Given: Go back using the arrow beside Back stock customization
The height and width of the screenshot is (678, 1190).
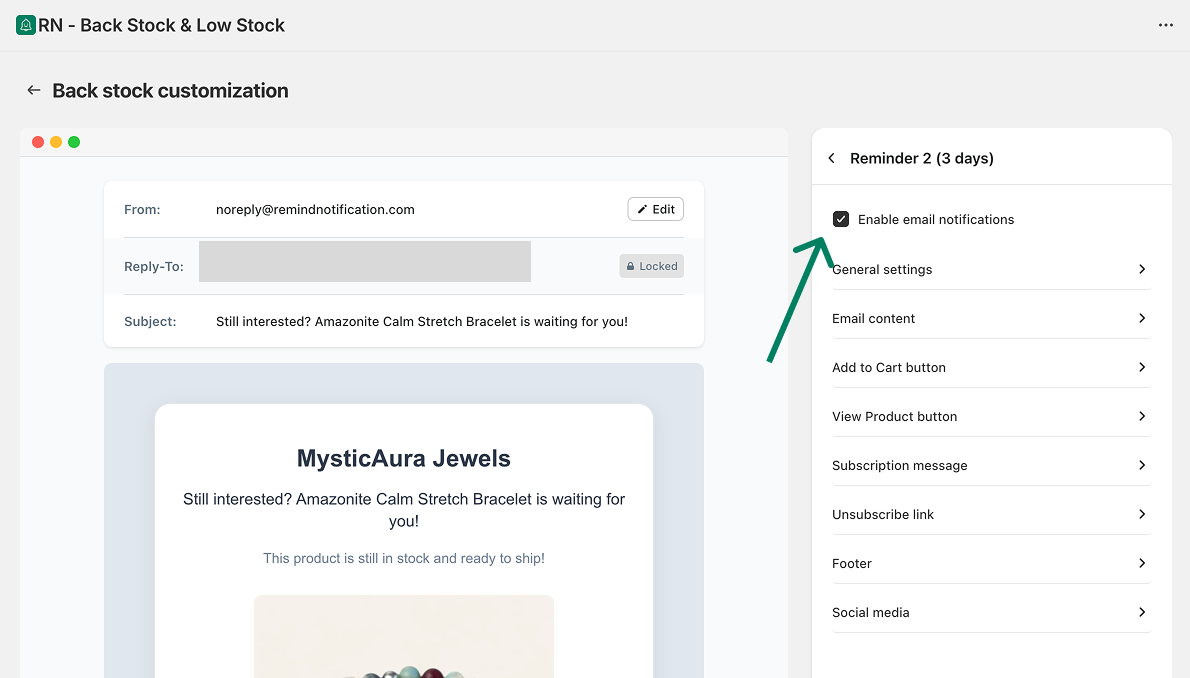Looking at the screenshot, I should click(34, 90).
